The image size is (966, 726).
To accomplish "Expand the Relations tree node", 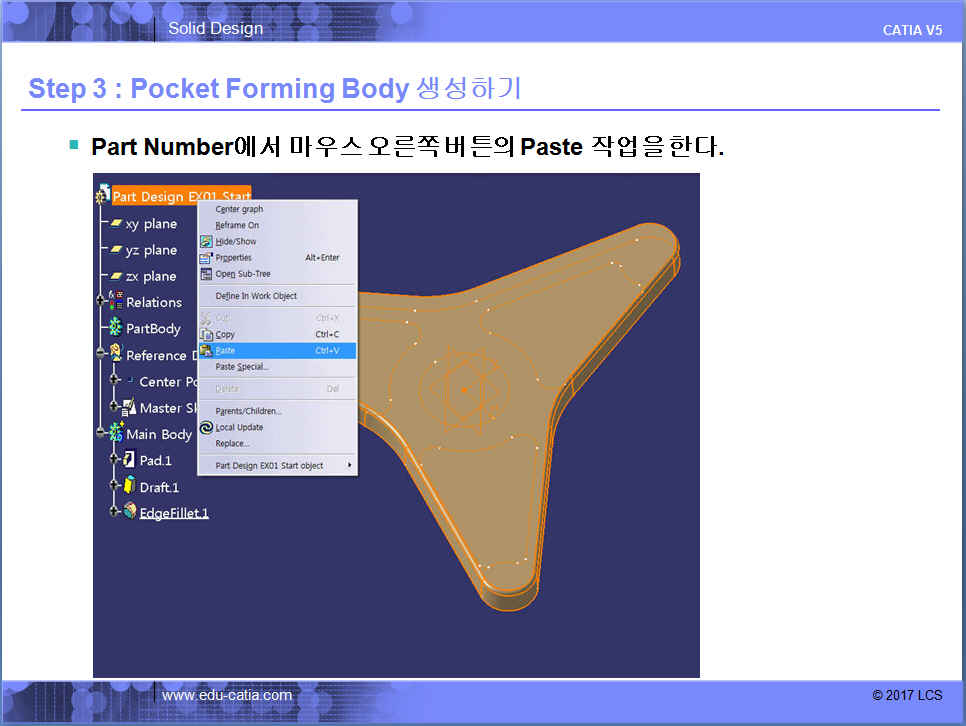I will click(x=100, y=302).
